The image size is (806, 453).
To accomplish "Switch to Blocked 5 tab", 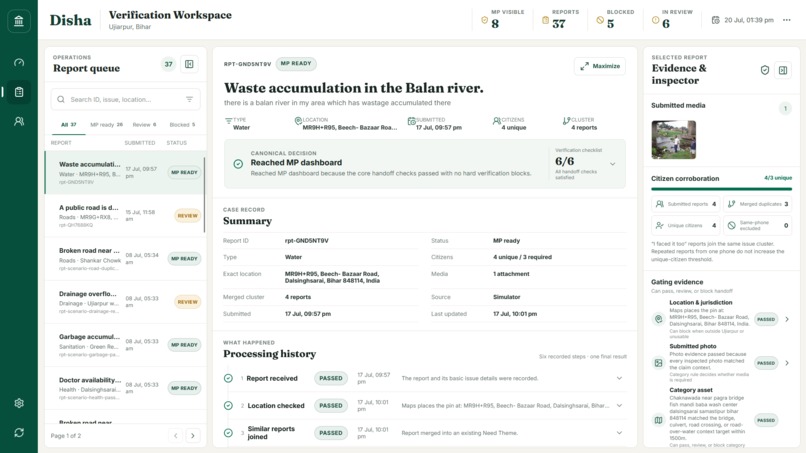I will tap(182, 125).
